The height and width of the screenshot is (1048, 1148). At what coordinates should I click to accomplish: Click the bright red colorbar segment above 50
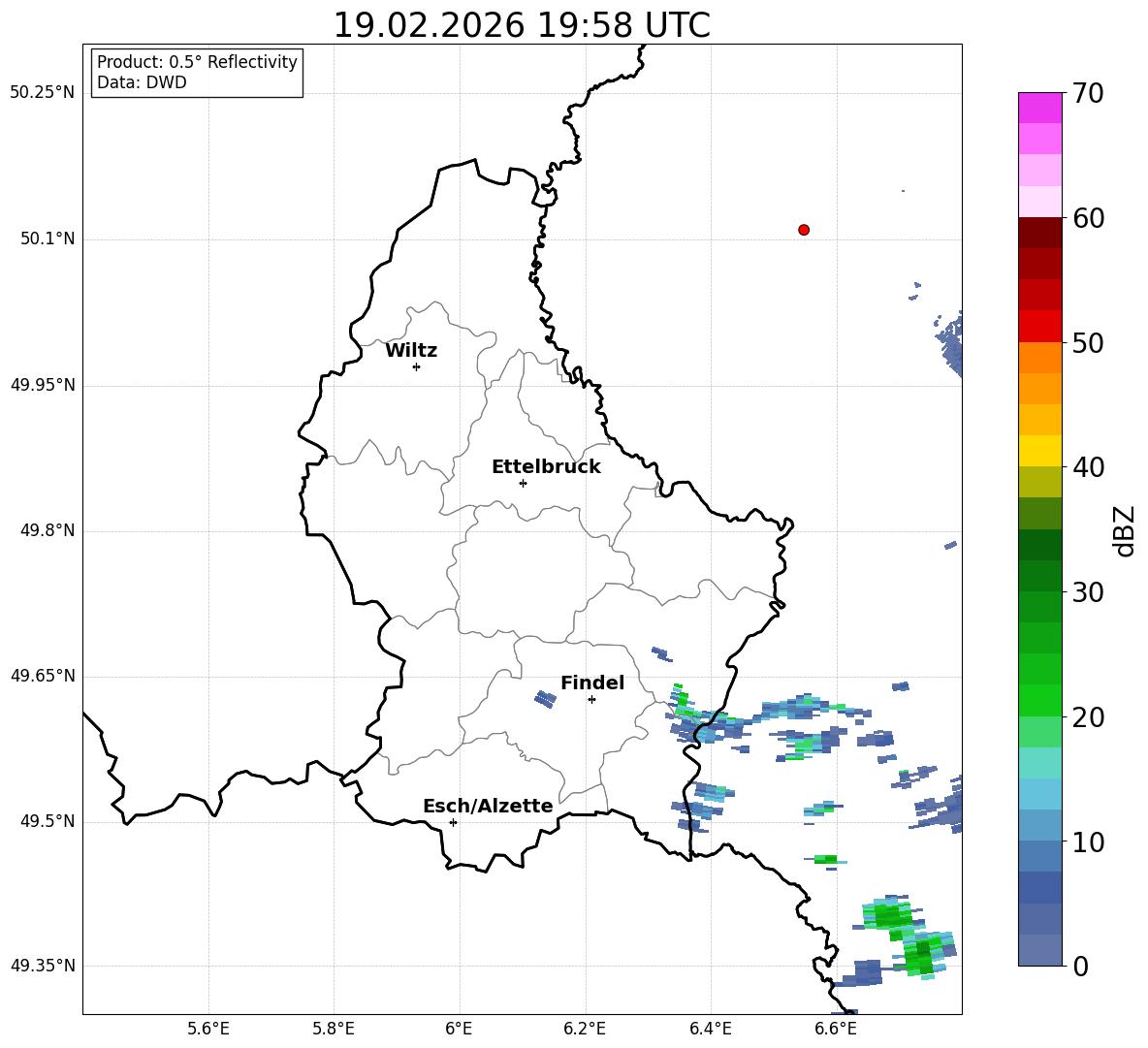1039,327
